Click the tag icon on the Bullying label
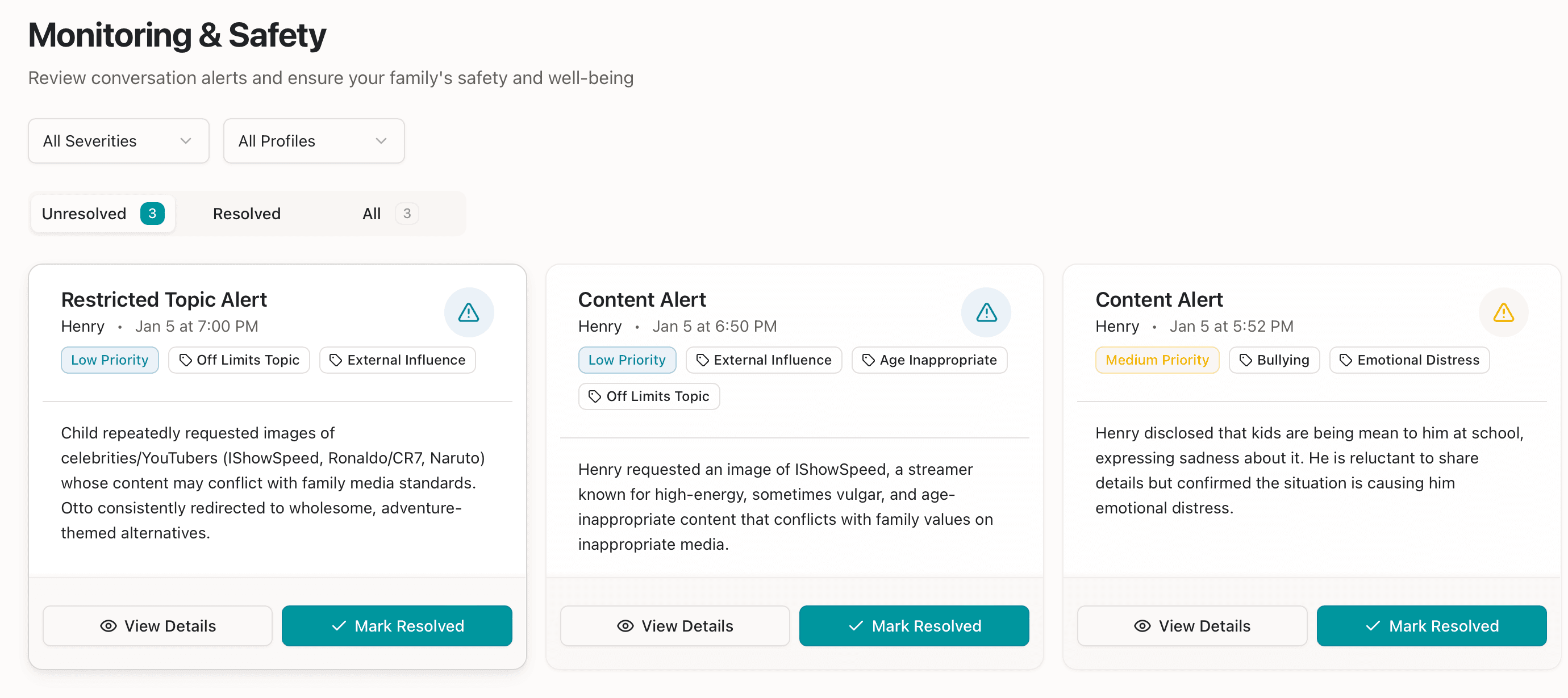 pos(1245,360)
